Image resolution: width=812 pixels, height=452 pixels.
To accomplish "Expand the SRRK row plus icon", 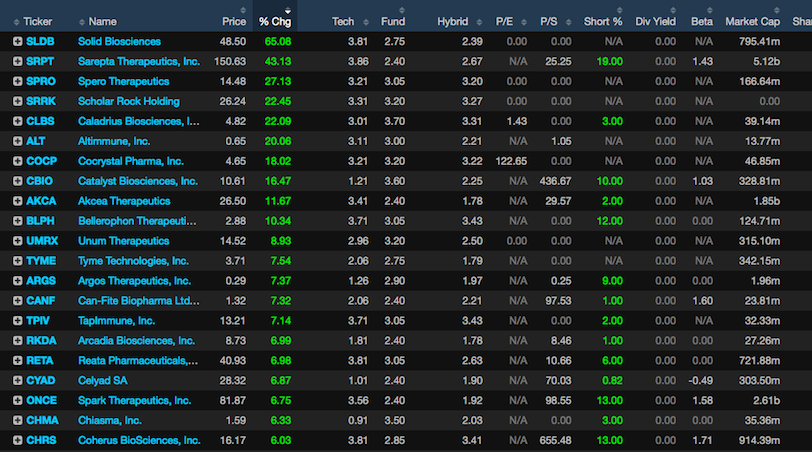I will pos(17,101).
